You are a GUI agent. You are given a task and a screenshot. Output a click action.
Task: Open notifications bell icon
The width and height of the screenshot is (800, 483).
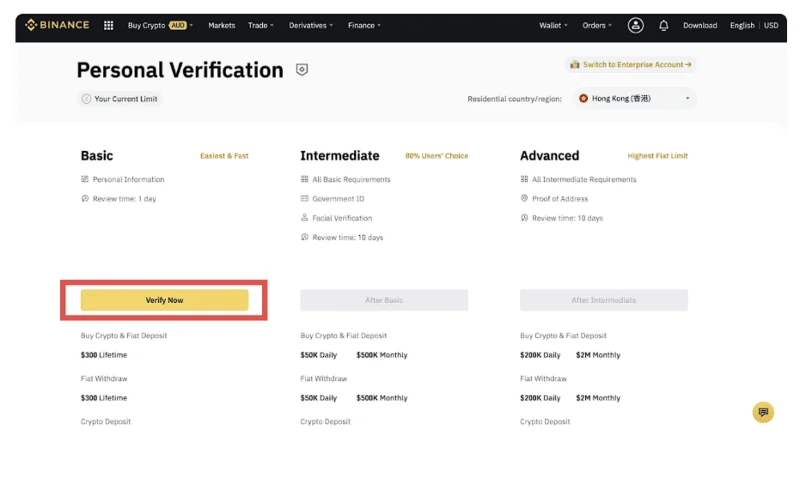(663, 25)
